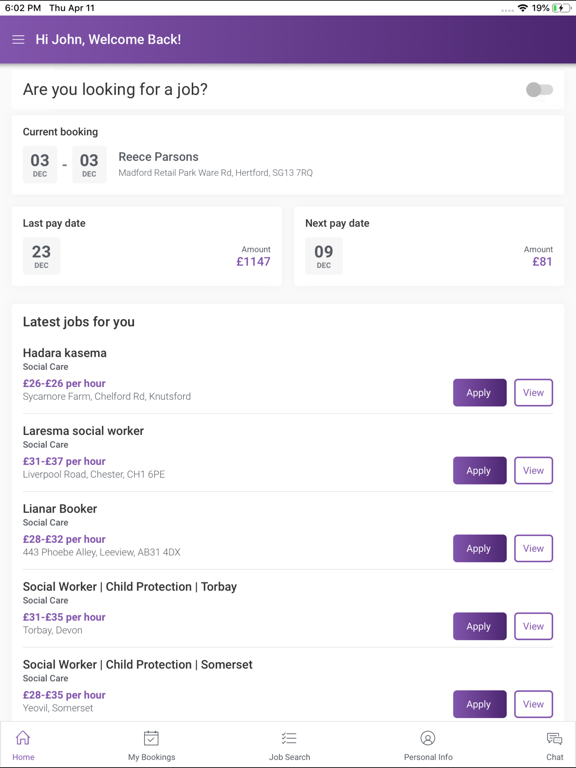576x768 pixels.
Task: Select the Laresma social worker title
Action: [83, 431]
